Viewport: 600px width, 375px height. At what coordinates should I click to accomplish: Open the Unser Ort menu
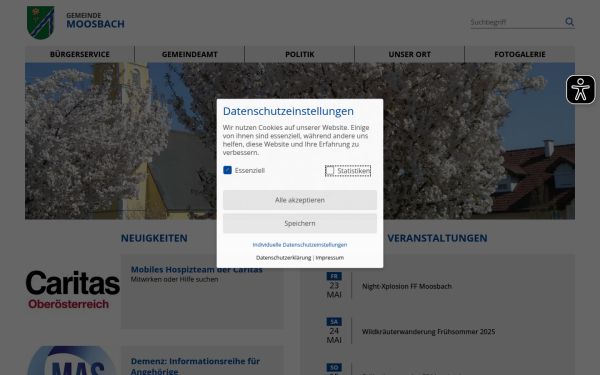click(x=409, y=54)
